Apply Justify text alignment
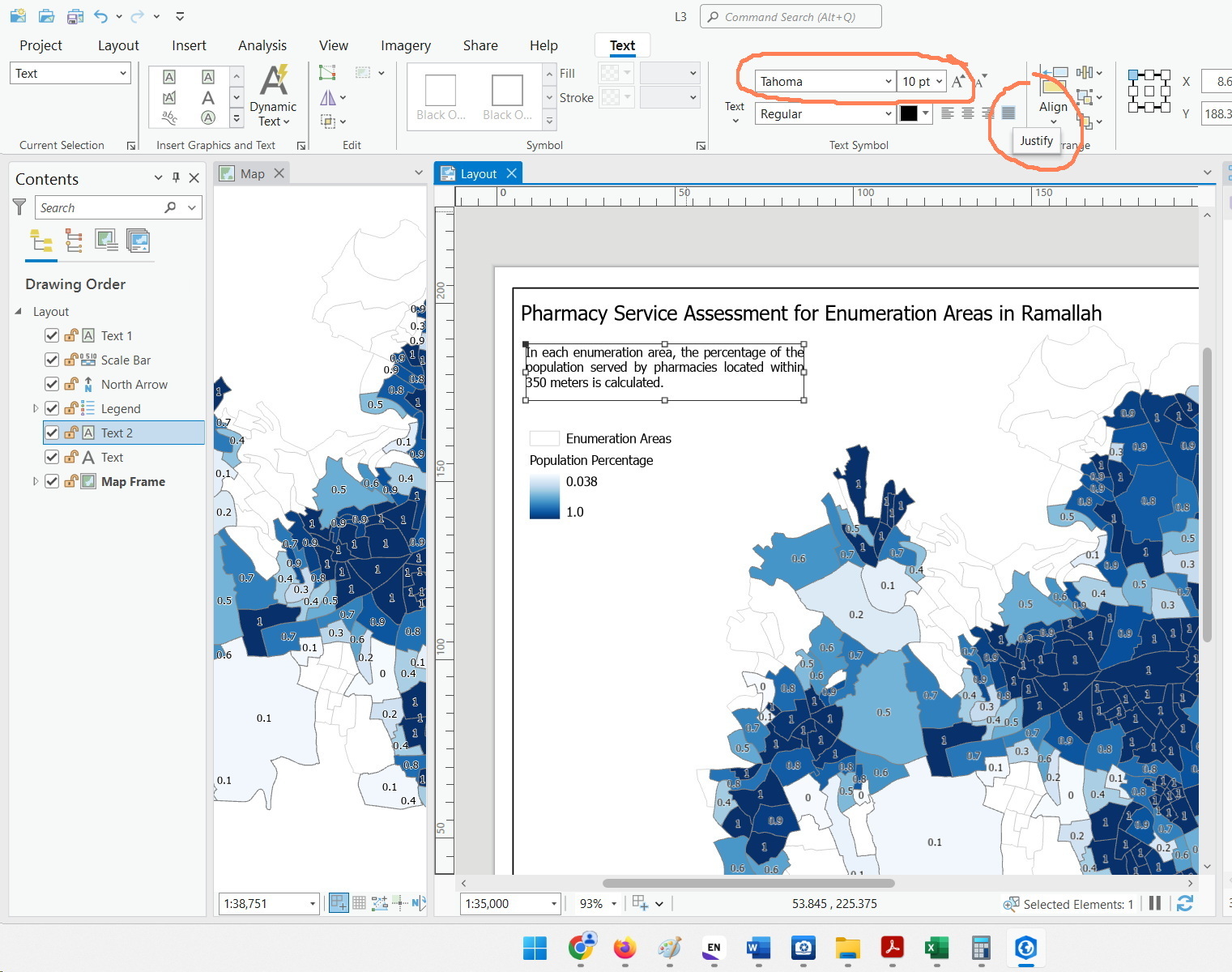 pos(1008,113)
